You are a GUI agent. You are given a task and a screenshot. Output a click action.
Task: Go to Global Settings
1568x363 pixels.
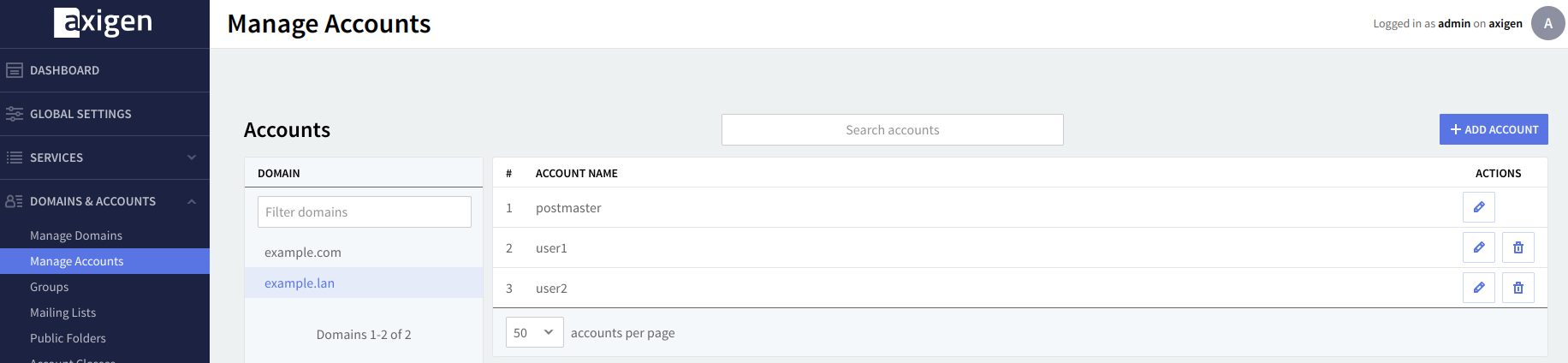click(80, 114)
